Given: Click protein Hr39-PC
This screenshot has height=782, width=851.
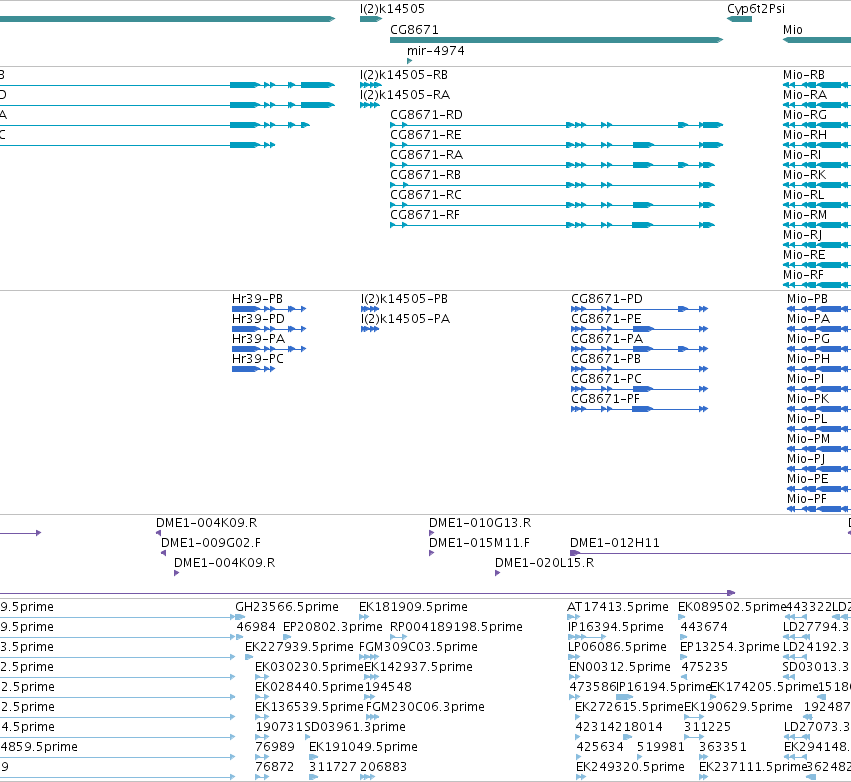Looking at the screenshot, I should (257, 359).
